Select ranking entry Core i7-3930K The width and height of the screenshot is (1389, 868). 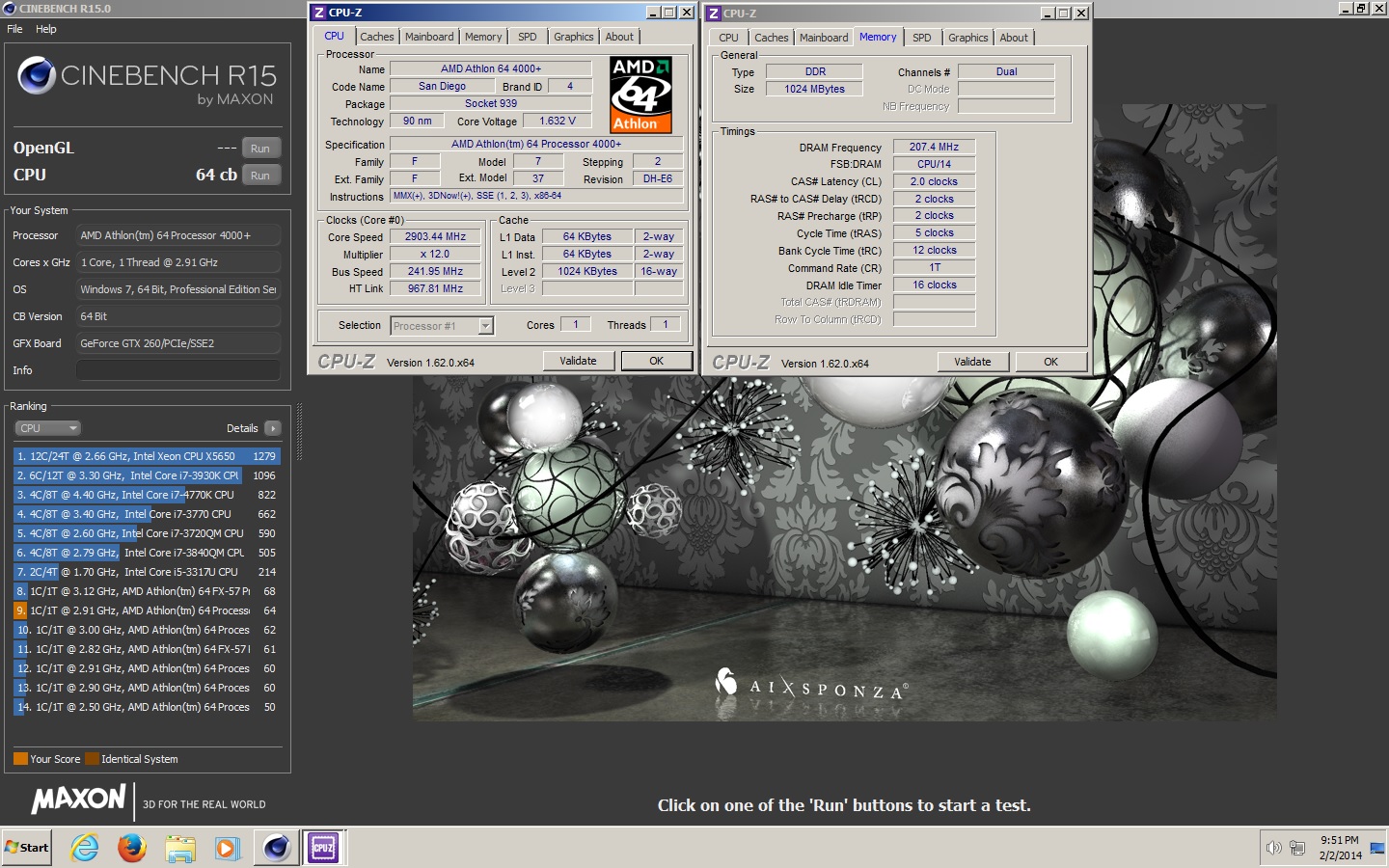(x=147, y=475)
